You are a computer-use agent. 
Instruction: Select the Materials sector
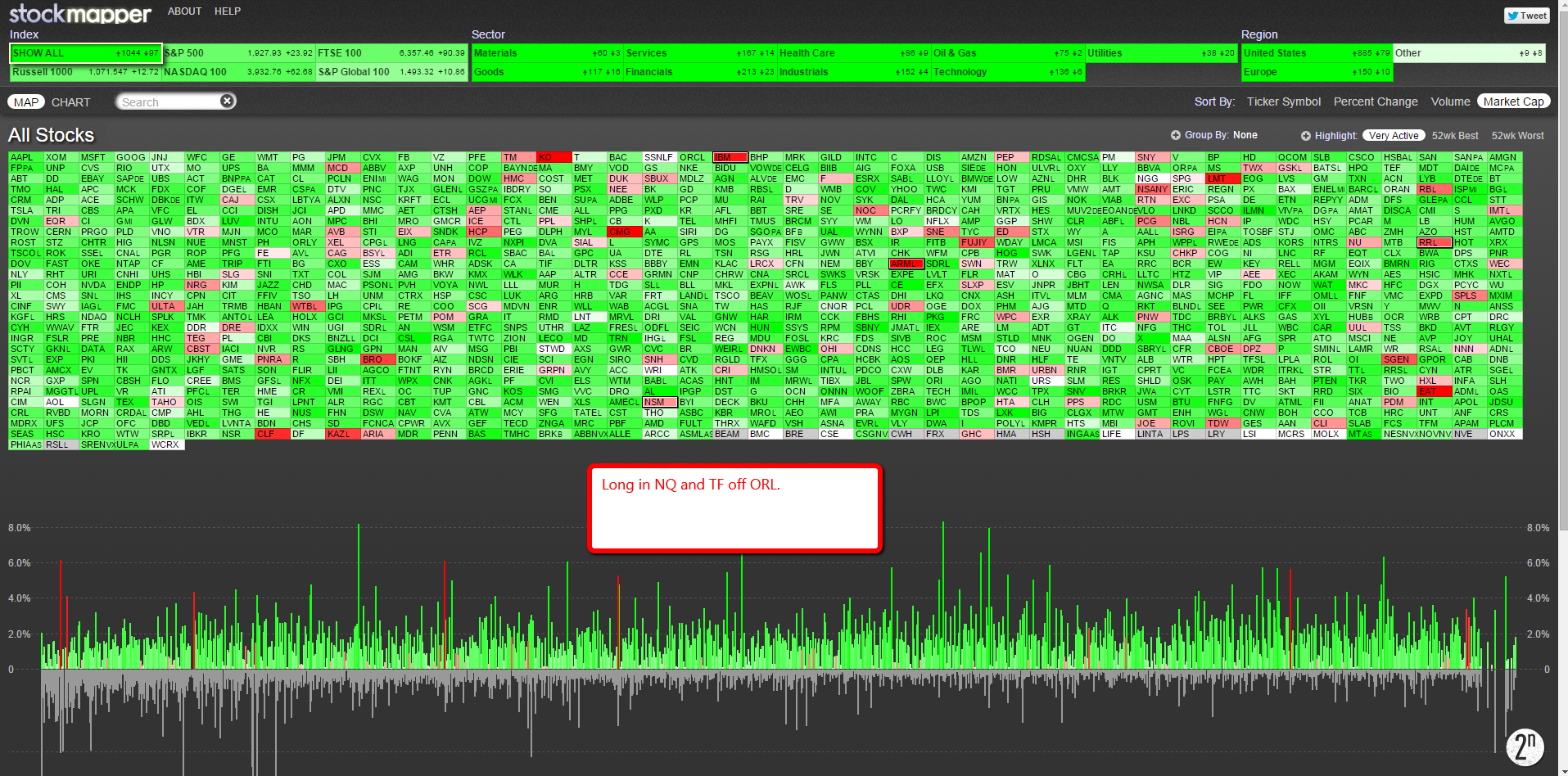[547, 53]
